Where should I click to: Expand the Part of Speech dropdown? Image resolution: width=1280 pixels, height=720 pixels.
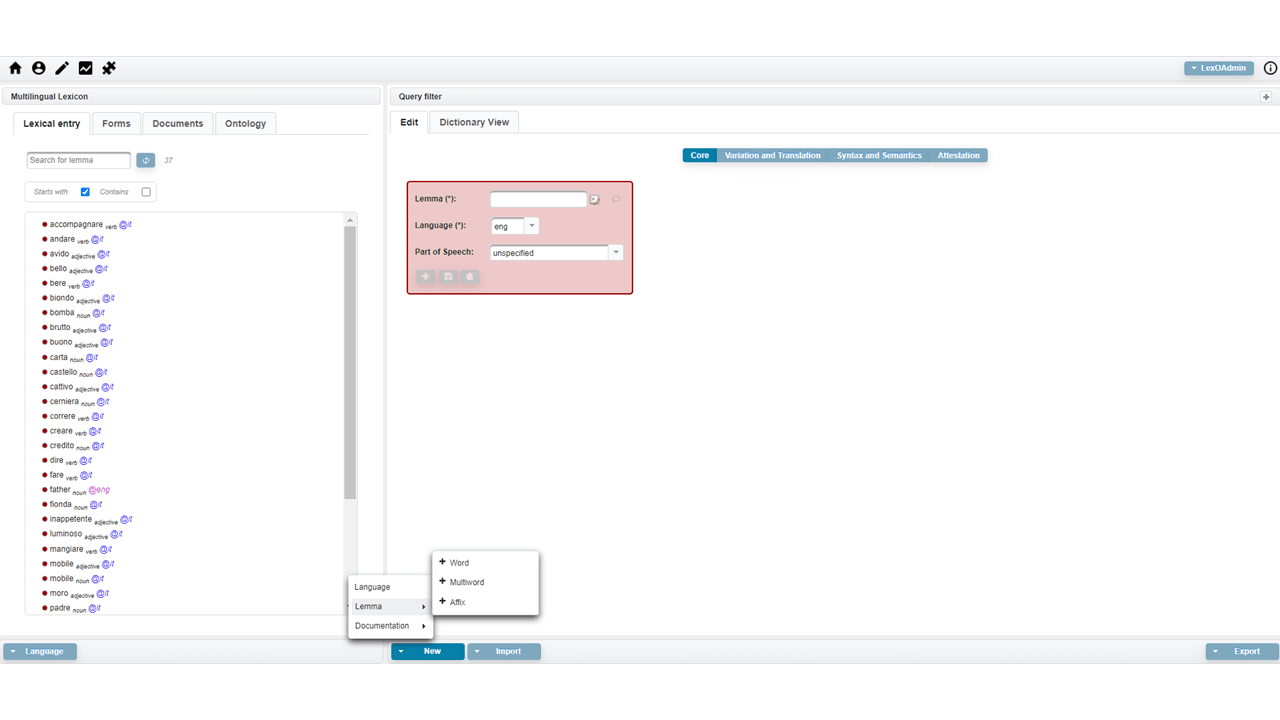(x=616, y=253)
